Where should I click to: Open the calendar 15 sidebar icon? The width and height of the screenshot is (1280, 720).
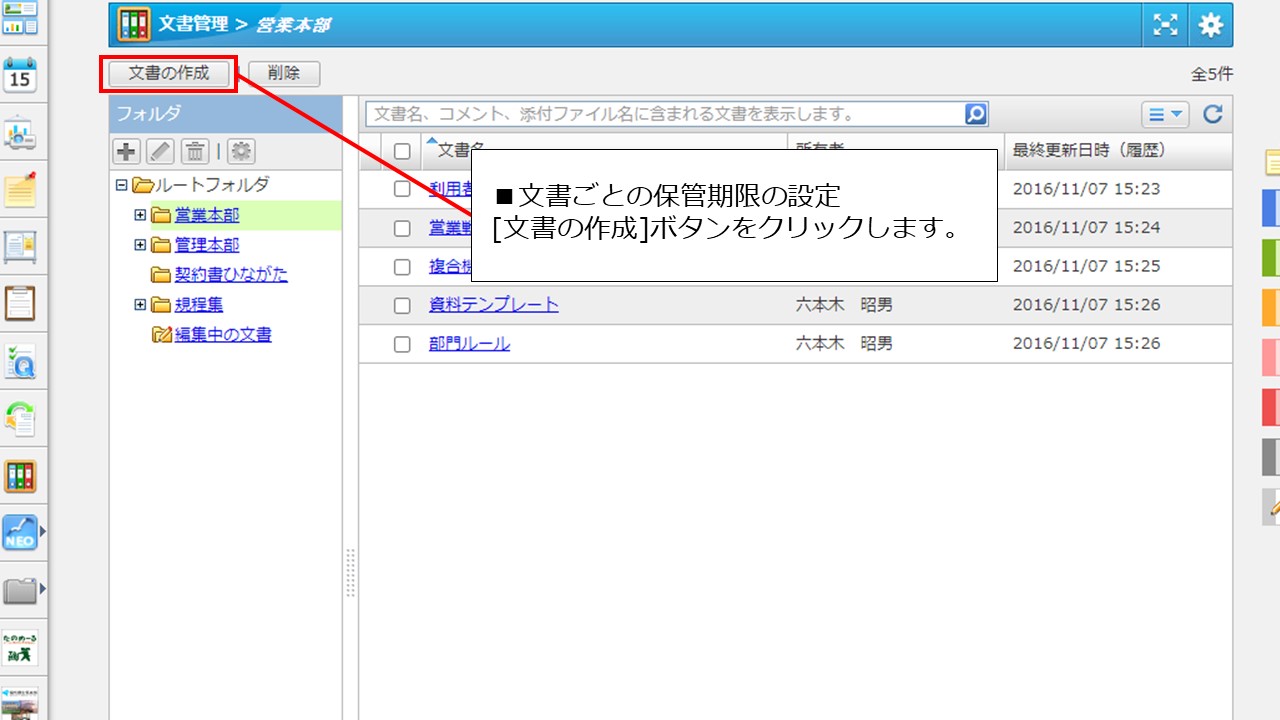(x=22, y=75)
